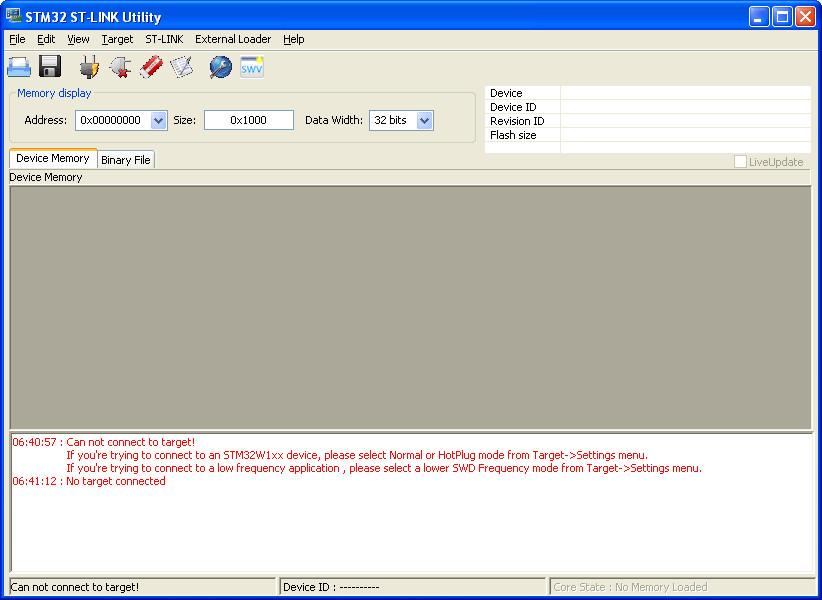
Task: Switch to the Binary File tab
Action: [x=126, y=160]
